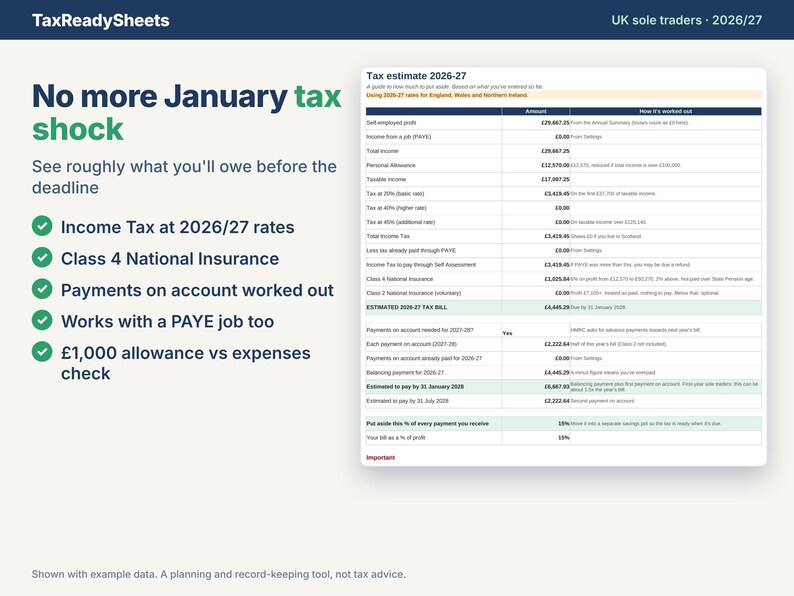Screen dimensions: 794x596
Task: Select the £17,097.25 Taxable income amount
Action: (x=555, y=179)
